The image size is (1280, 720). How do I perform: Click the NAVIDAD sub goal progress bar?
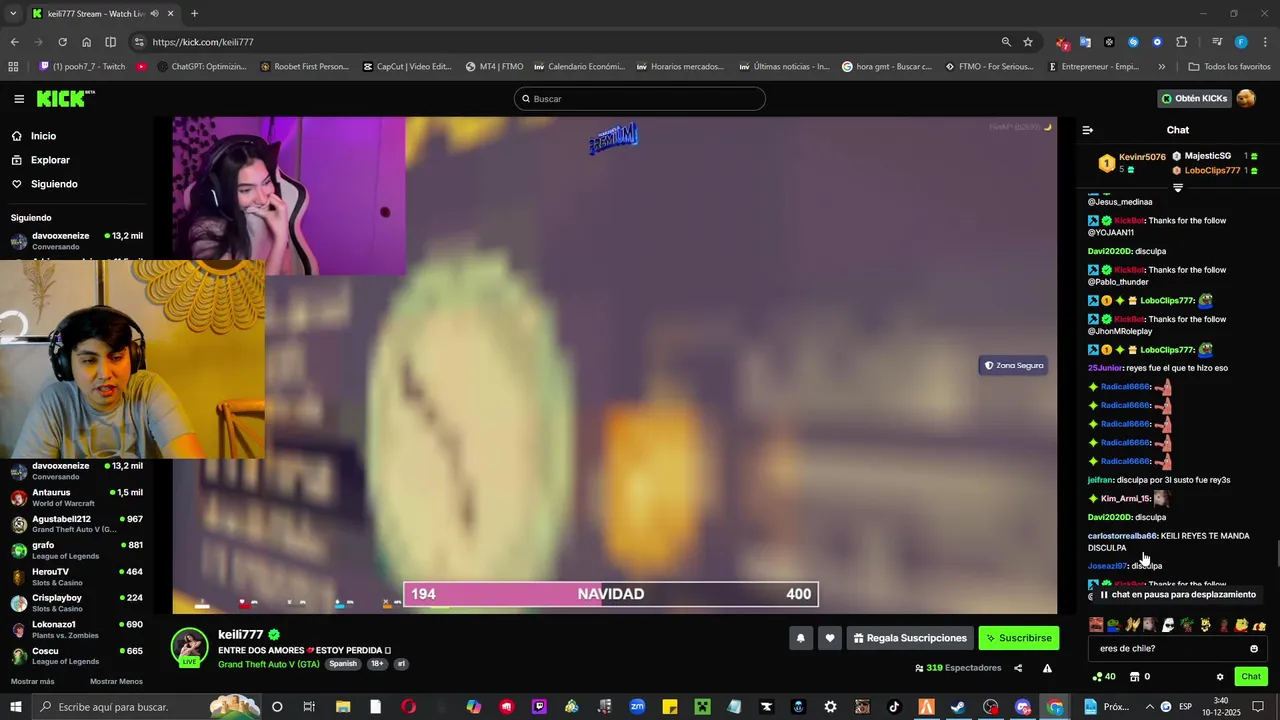pyautogui.click(x=611, y=594)
